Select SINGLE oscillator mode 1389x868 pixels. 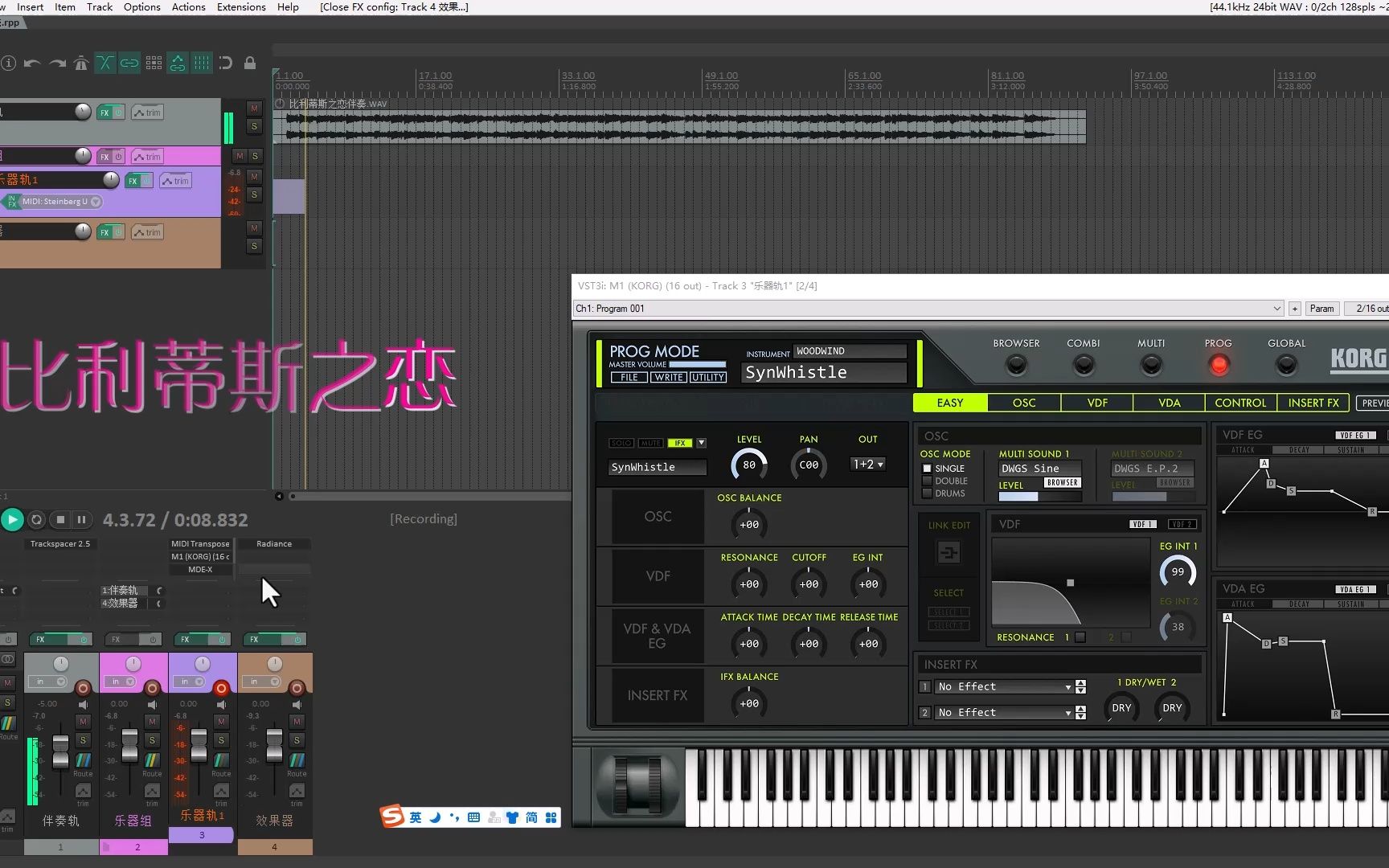click(x=927, y=469)
